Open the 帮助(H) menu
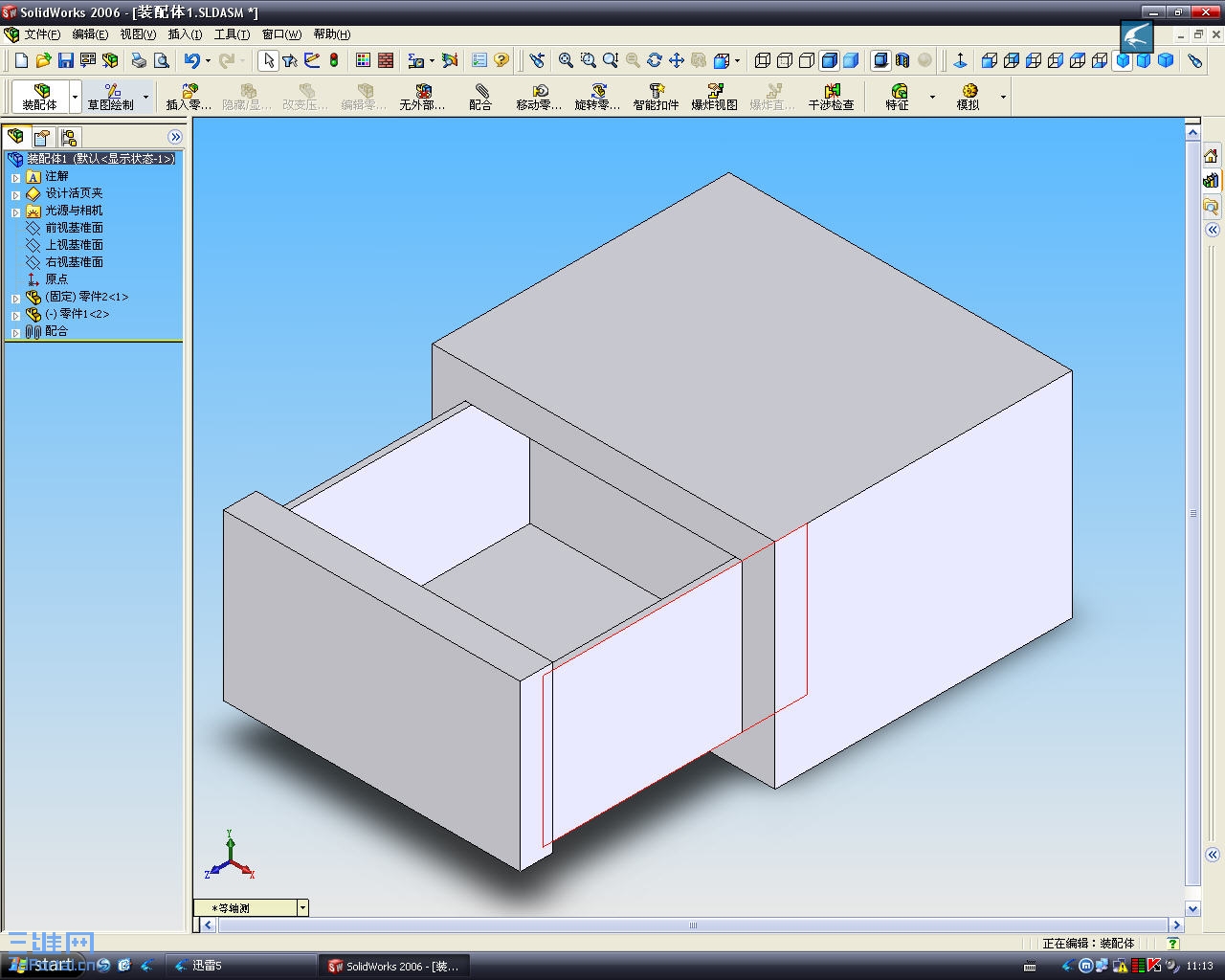The width and height of the screenshot is (1225, 980). [331, 34]
